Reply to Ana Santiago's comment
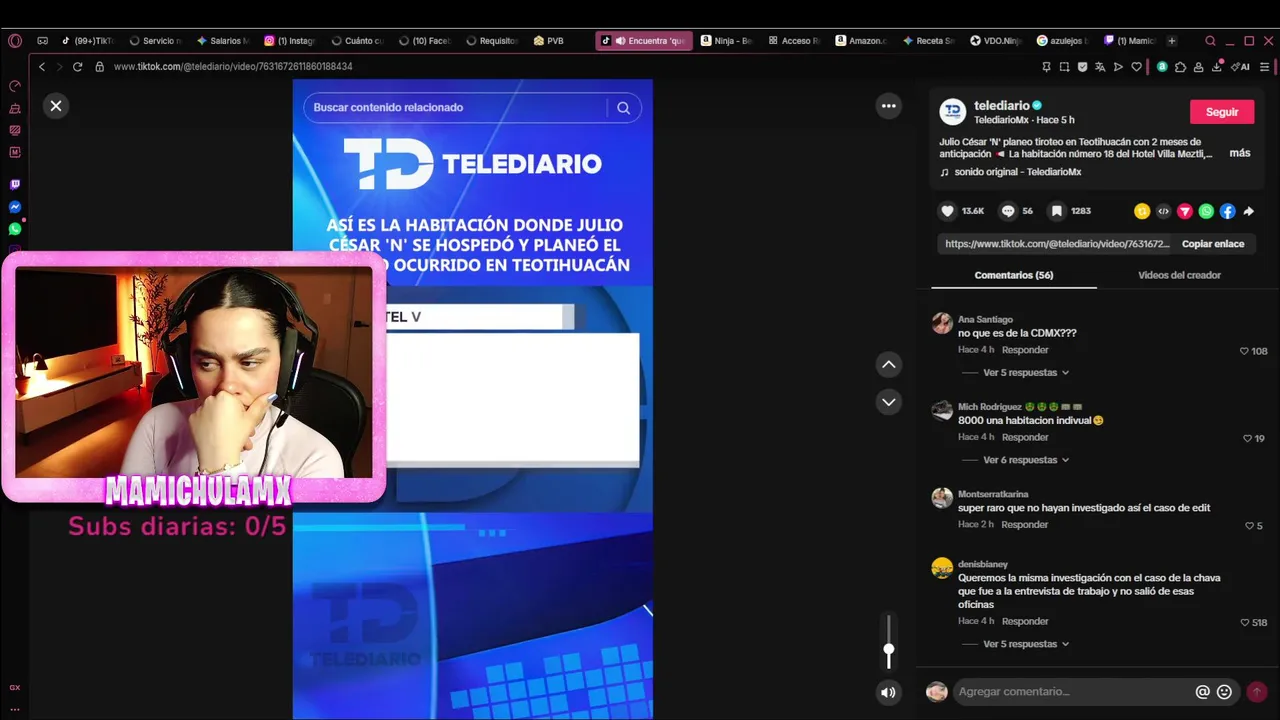The width and height of the screenshot is (1280, 720). [1025, 350]
